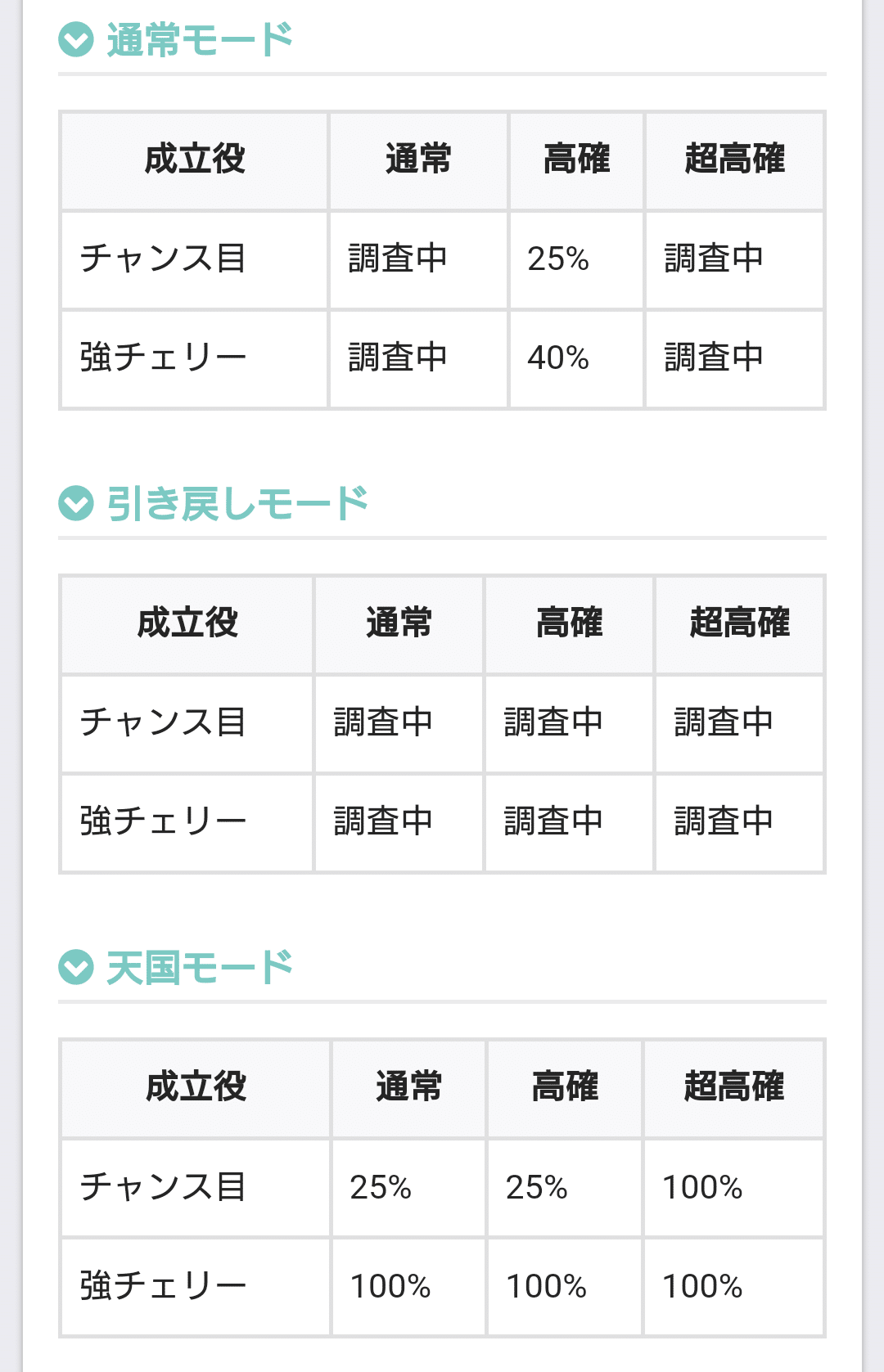Screen dimensions: 884x1372
Task: Click 40% cell for 強チェリー in 通常モード
Action: (x=576, y=359)
